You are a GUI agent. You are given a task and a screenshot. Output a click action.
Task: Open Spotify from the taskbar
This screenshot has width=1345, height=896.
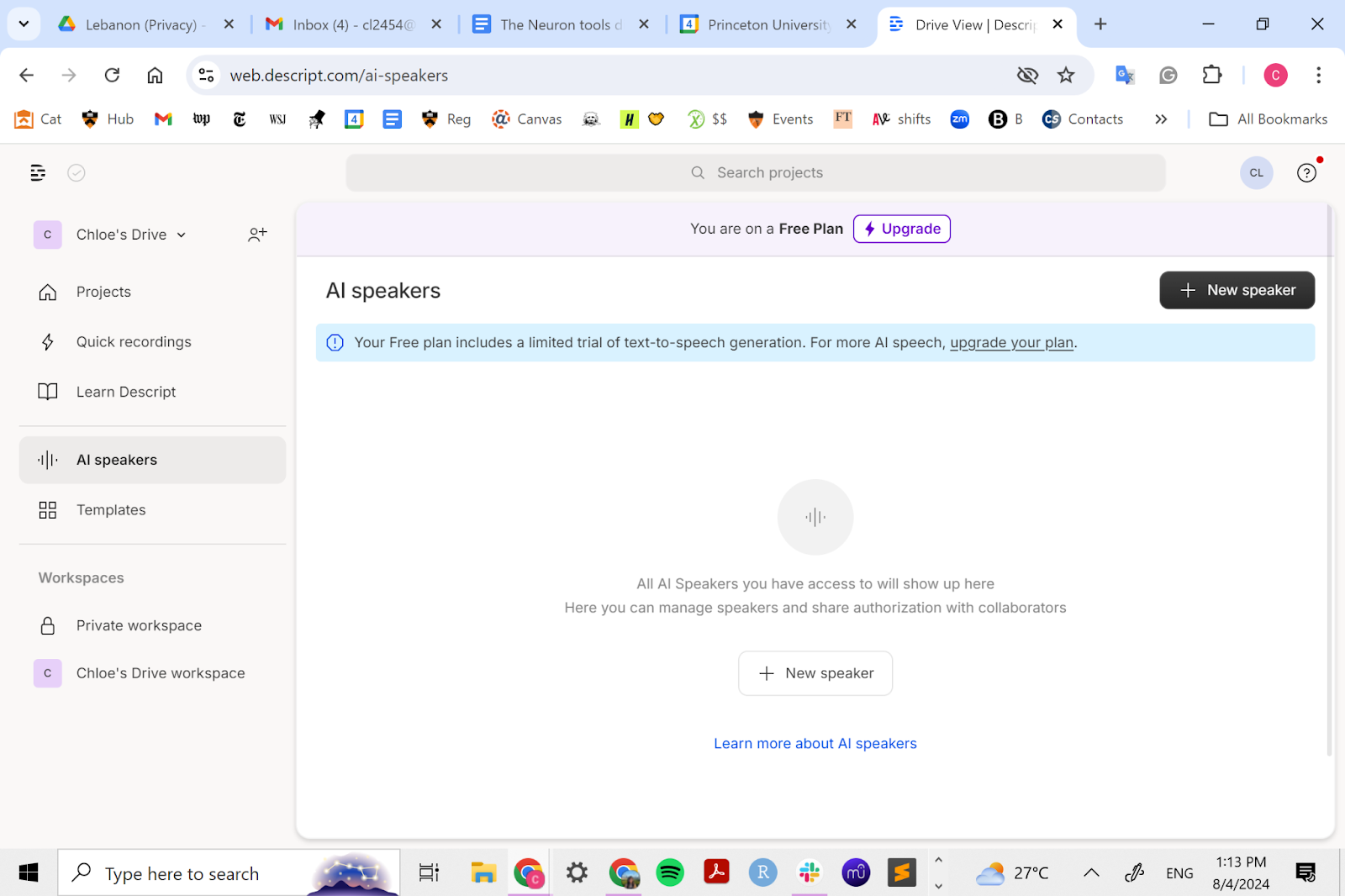670,873
